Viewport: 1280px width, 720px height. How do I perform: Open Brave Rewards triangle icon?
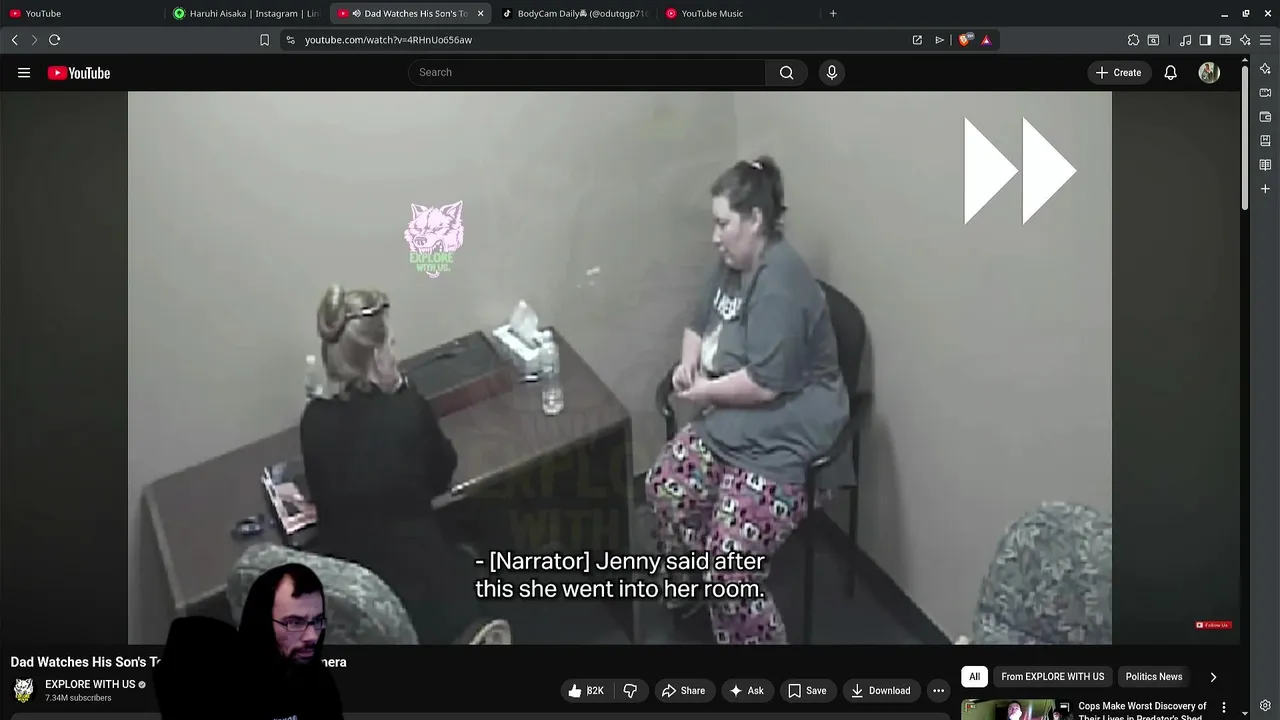point(986,40)
